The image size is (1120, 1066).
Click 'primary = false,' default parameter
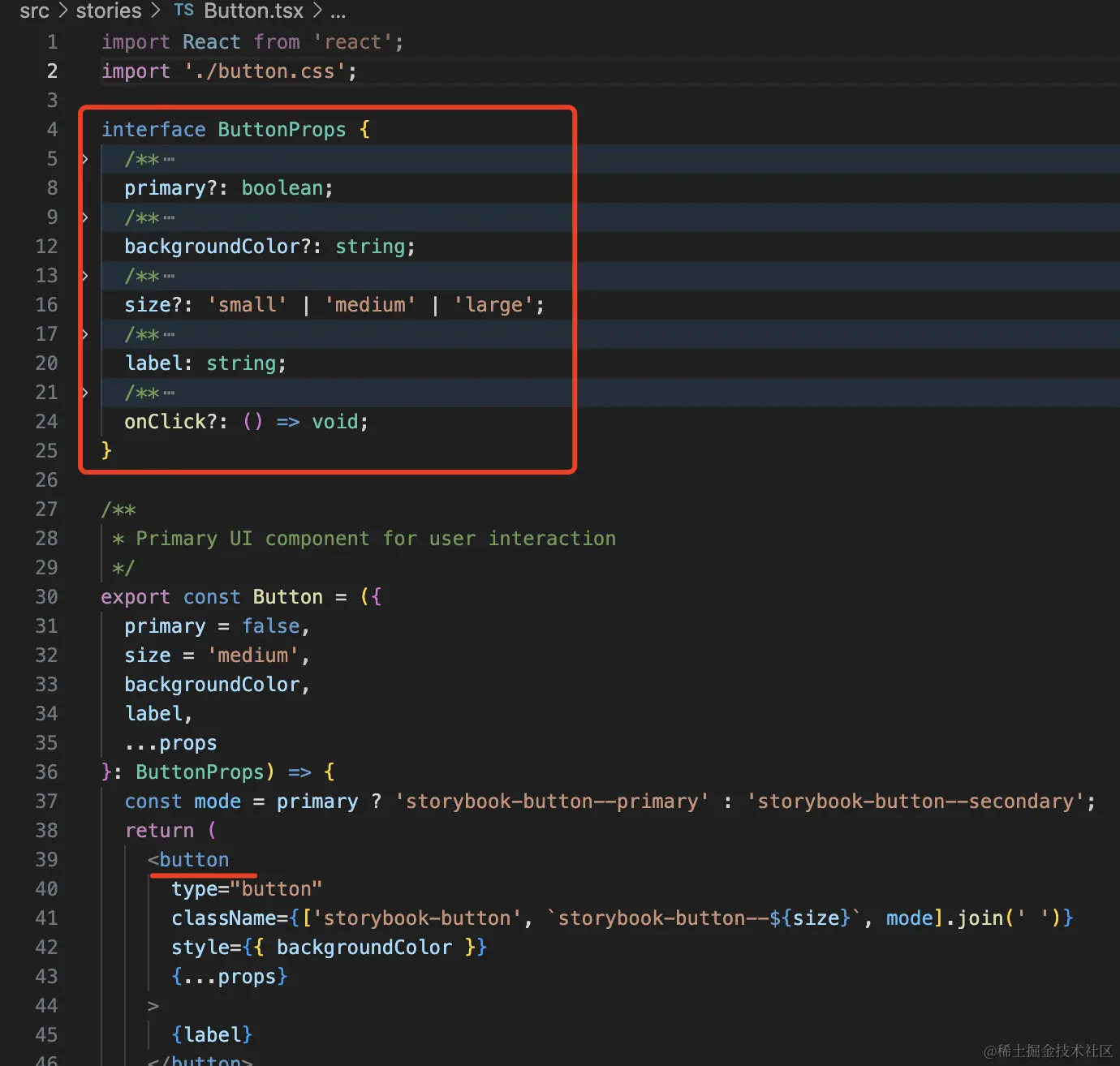(217, 626)
